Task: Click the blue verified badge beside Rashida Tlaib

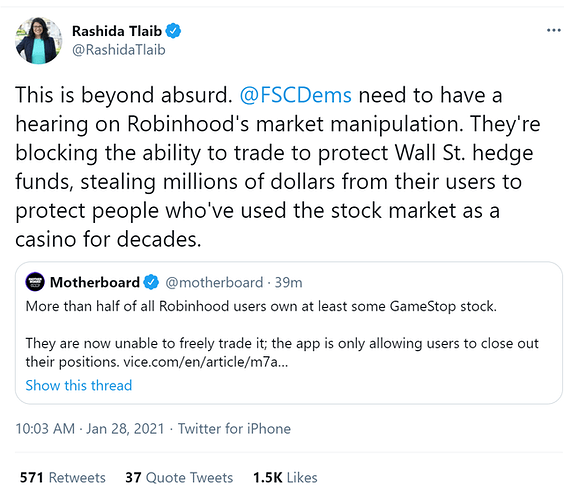Action: tap(173, 31)
